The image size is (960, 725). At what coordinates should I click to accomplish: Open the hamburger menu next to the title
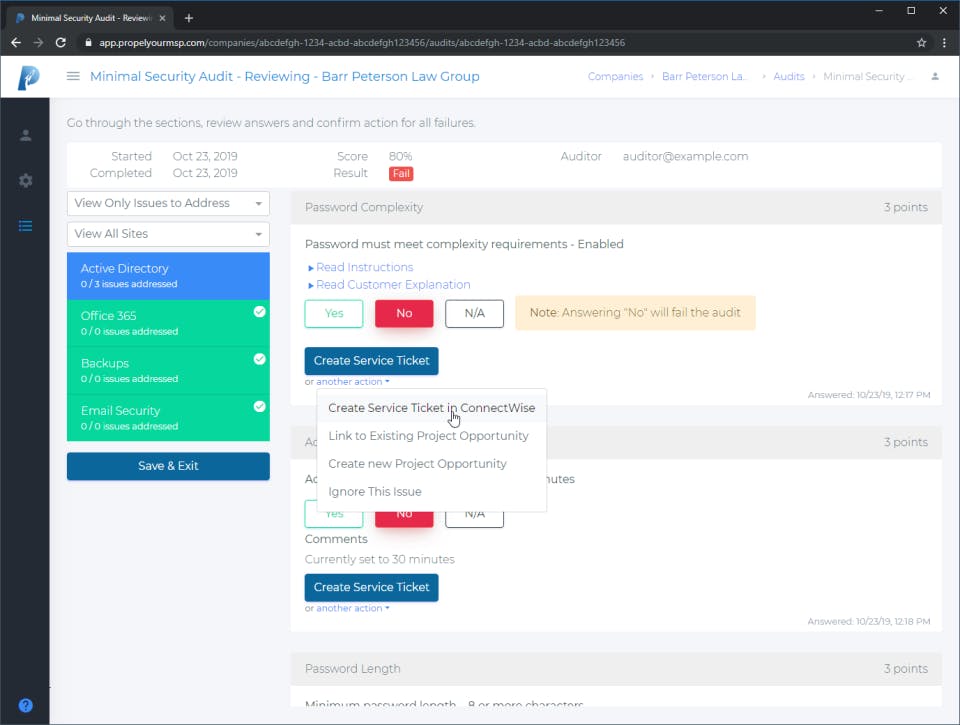[x=73, y=76]
